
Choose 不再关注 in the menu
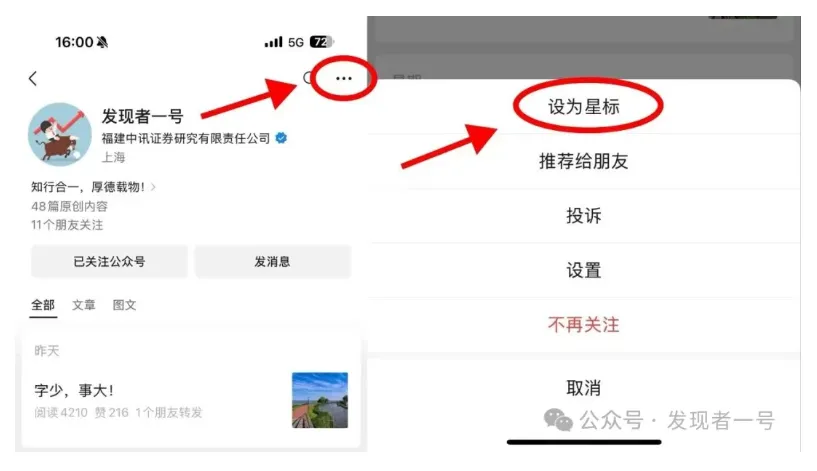[x=584, y=325]
